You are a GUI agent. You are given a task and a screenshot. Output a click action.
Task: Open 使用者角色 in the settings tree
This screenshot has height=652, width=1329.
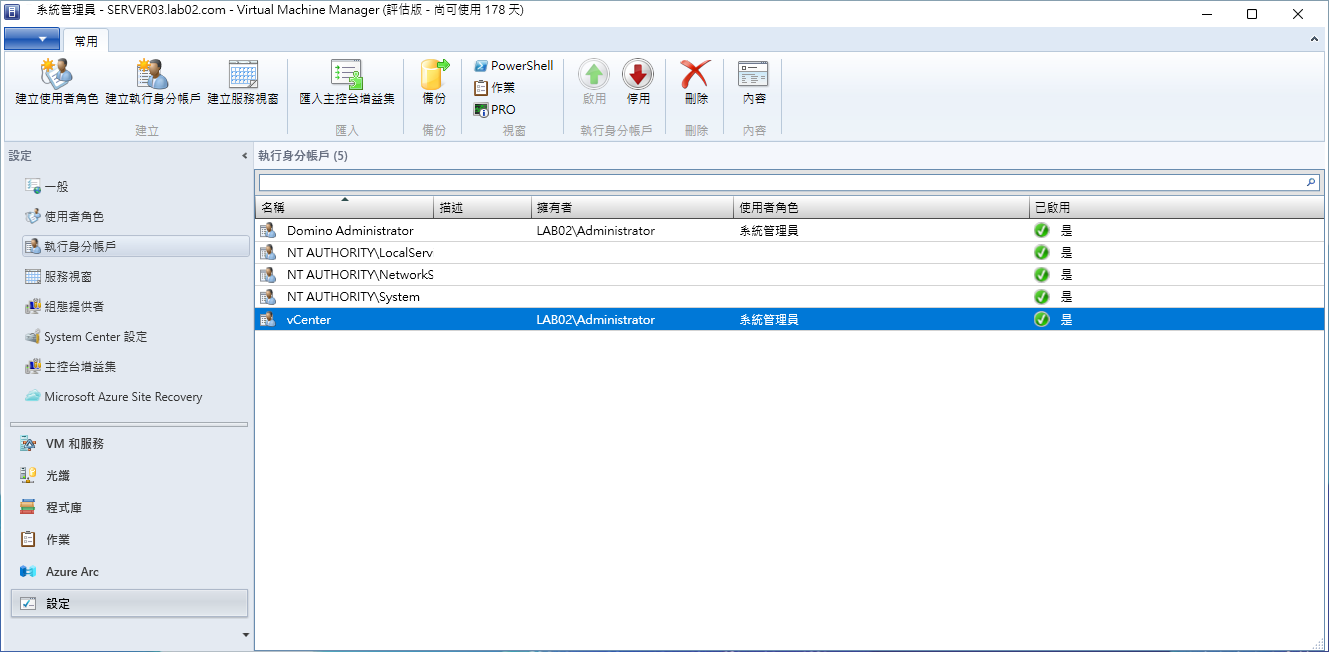coord(73,217)
